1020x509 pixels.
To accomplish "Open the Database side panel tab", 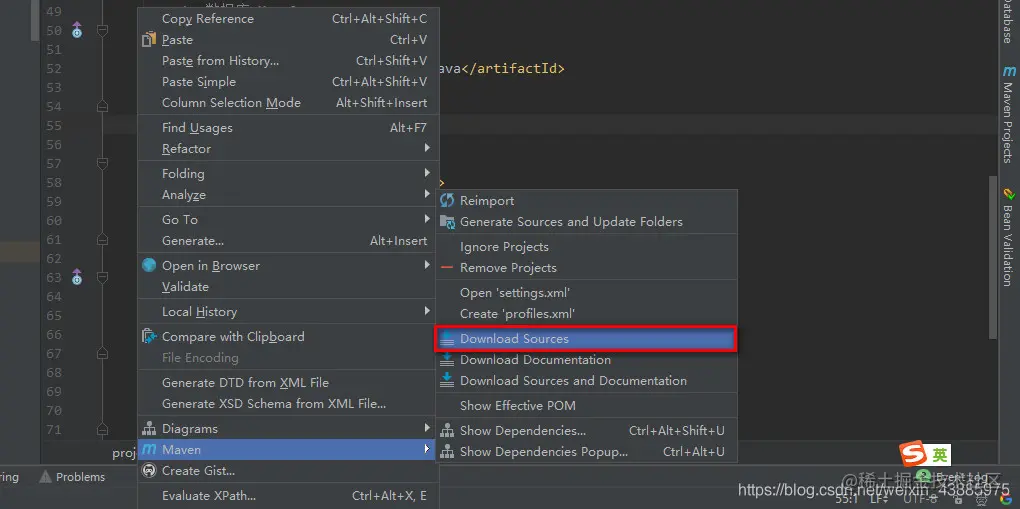I will [x=1007, y=23].
